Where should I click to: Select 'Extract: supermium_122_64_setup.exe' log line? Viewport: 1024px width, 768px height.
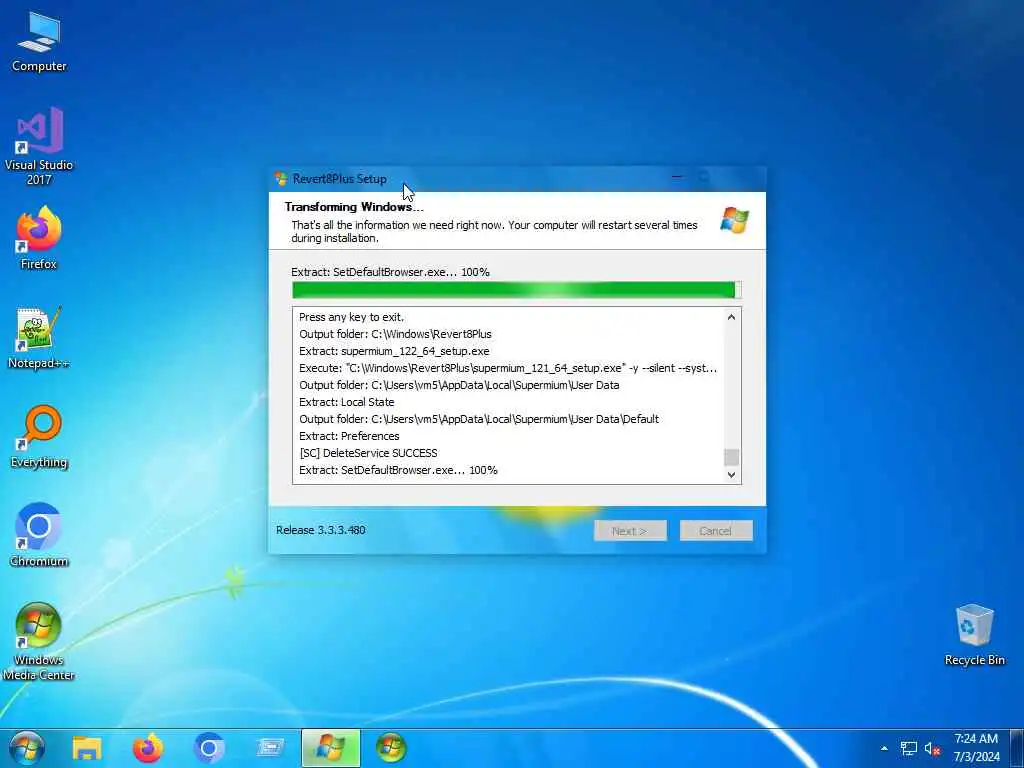pos(394,351)
